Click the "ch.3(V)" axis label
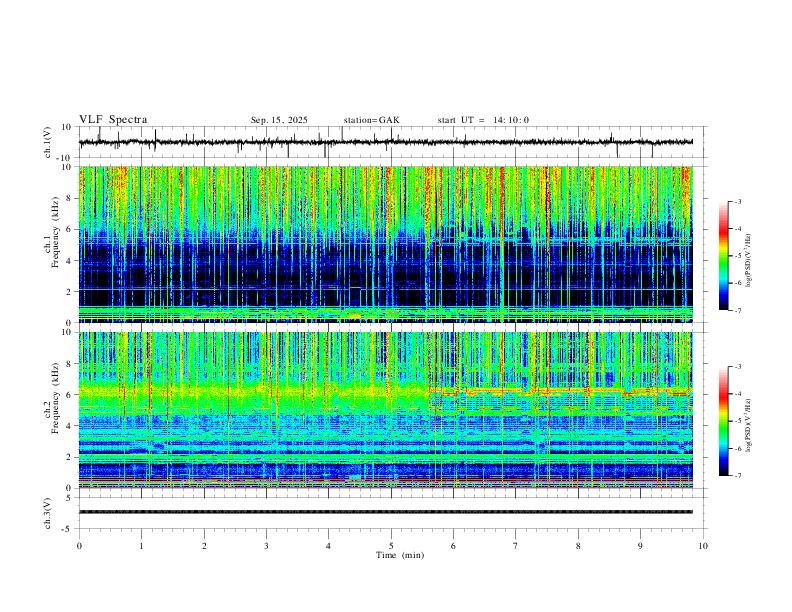Screen dimensions: 792x612 click(48, 514)
